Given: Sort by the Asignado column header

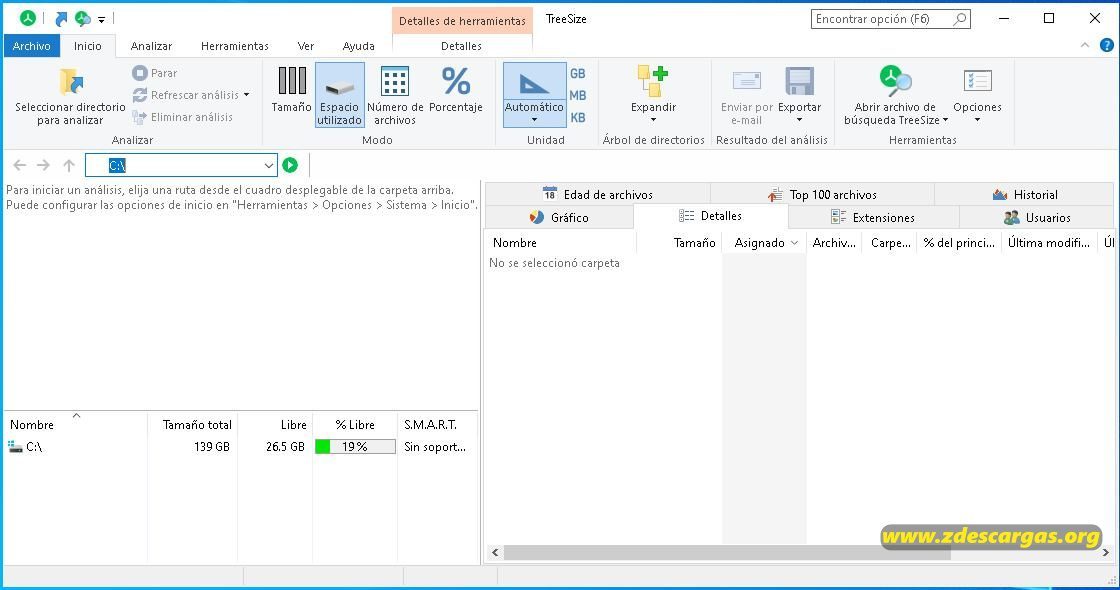Looking at the screenshot, I should pos(764,243).
